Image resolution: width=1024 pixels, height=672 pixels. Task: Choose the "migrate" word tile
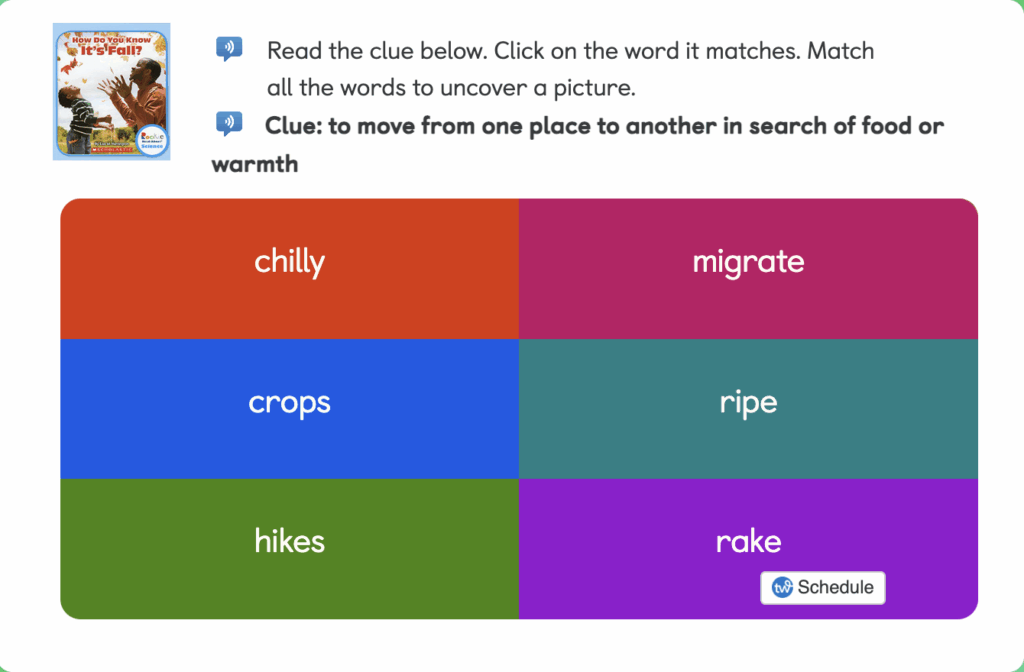(748, 262)
